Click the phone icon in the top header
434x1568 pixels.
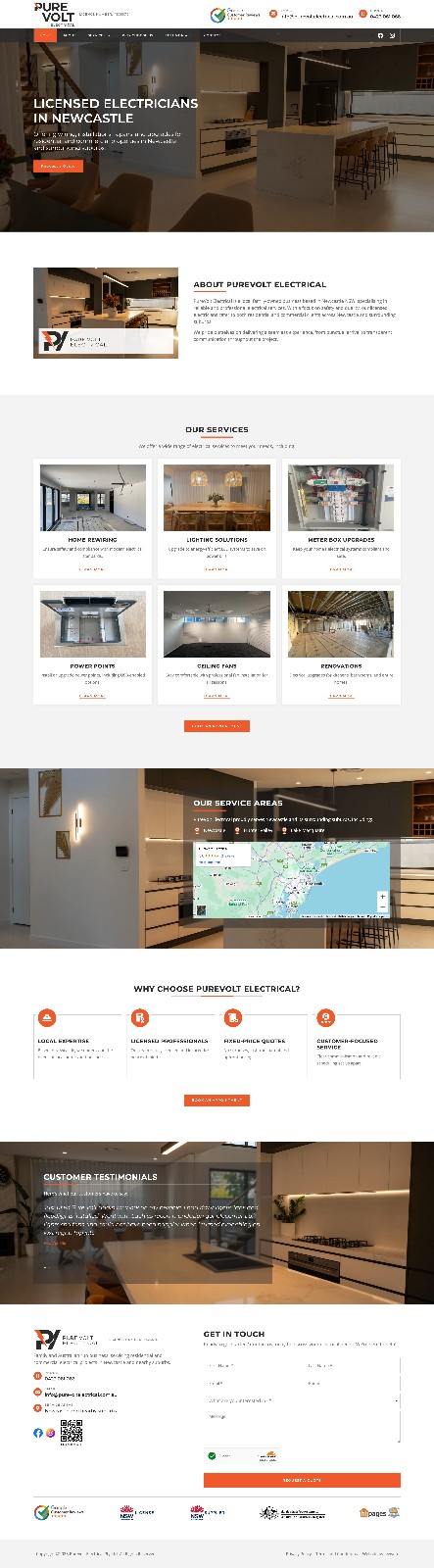(362, 14)
